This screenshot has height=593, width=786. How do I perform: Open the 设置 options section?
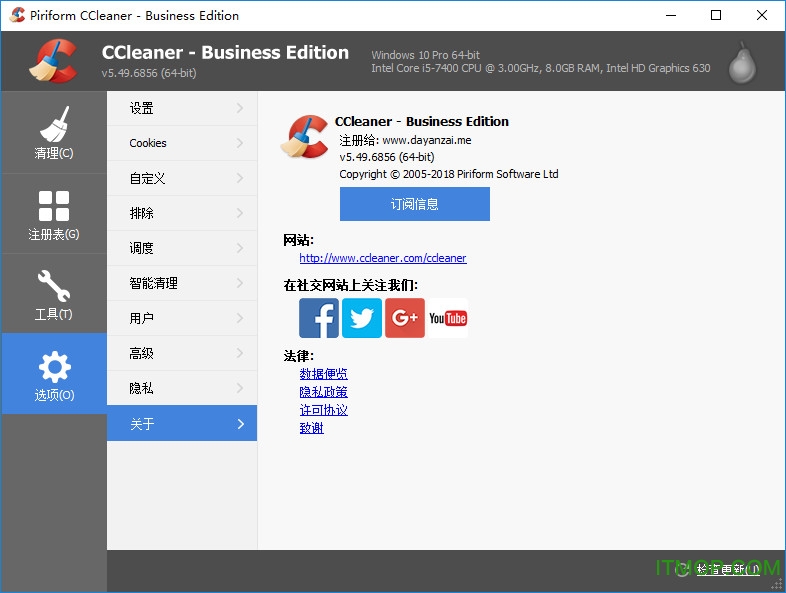pos(182,108)
